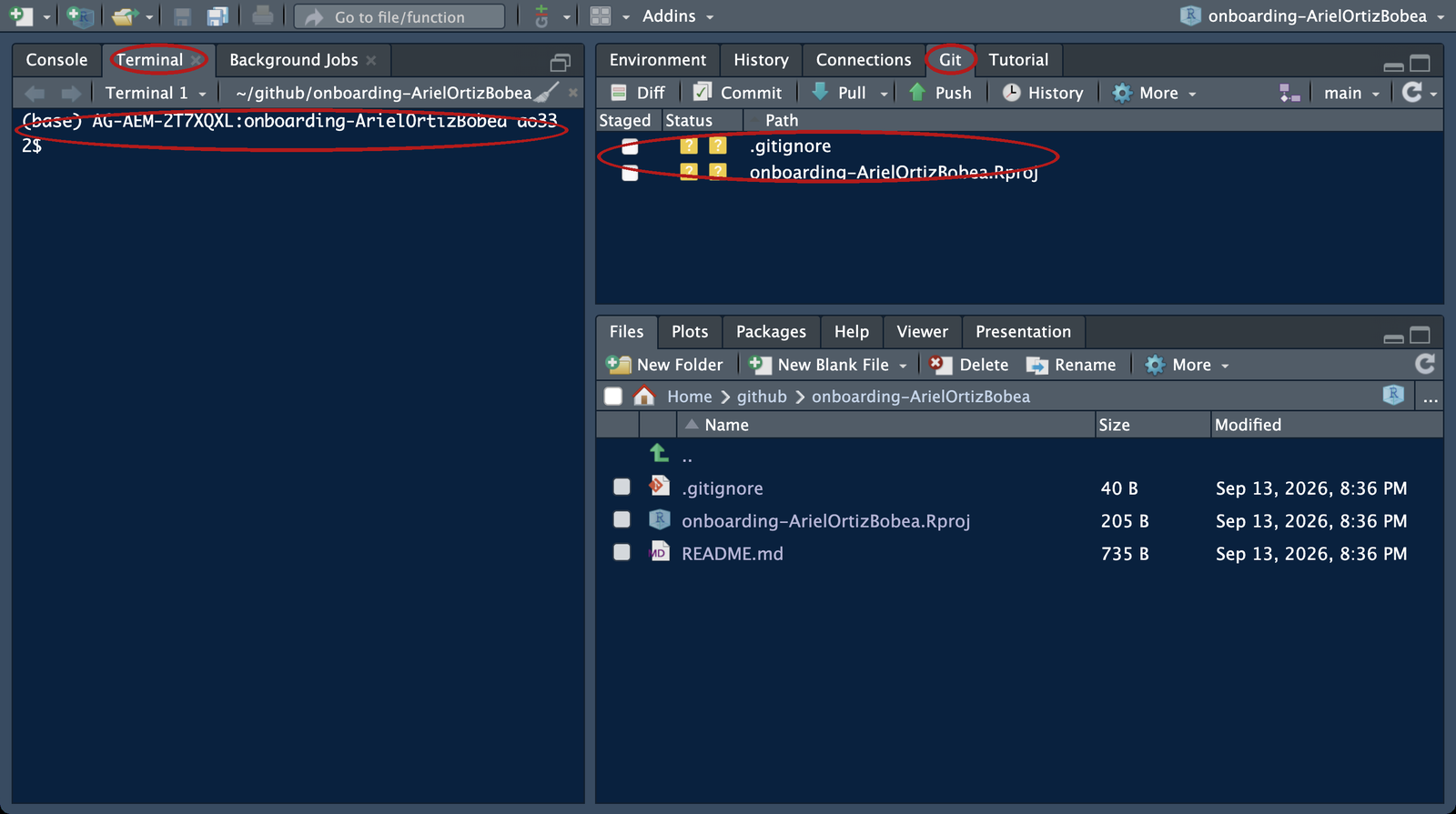The height and width of the screenshot is (814, 1456).
Task: Open README.md from the file list
Action: [732, 553]
